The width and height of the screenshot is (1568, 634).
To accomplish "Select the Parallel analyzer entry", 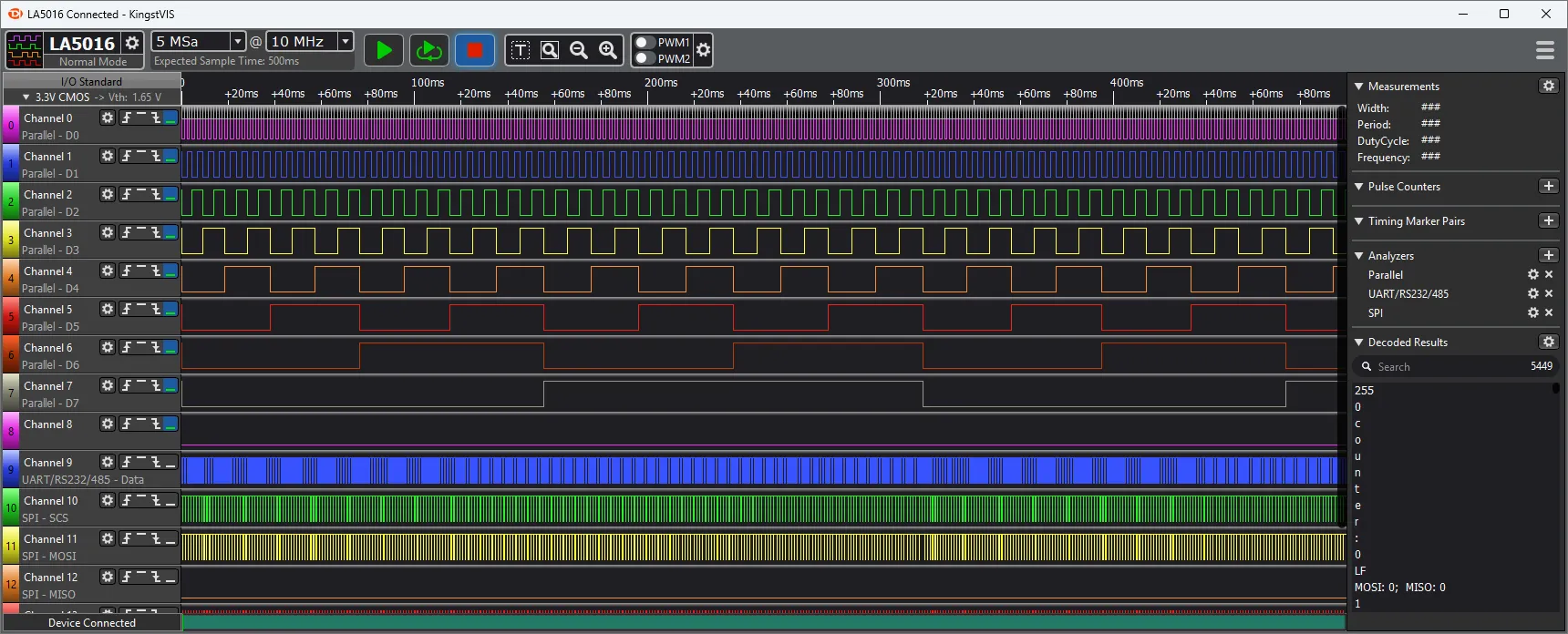I will 1385,275.
